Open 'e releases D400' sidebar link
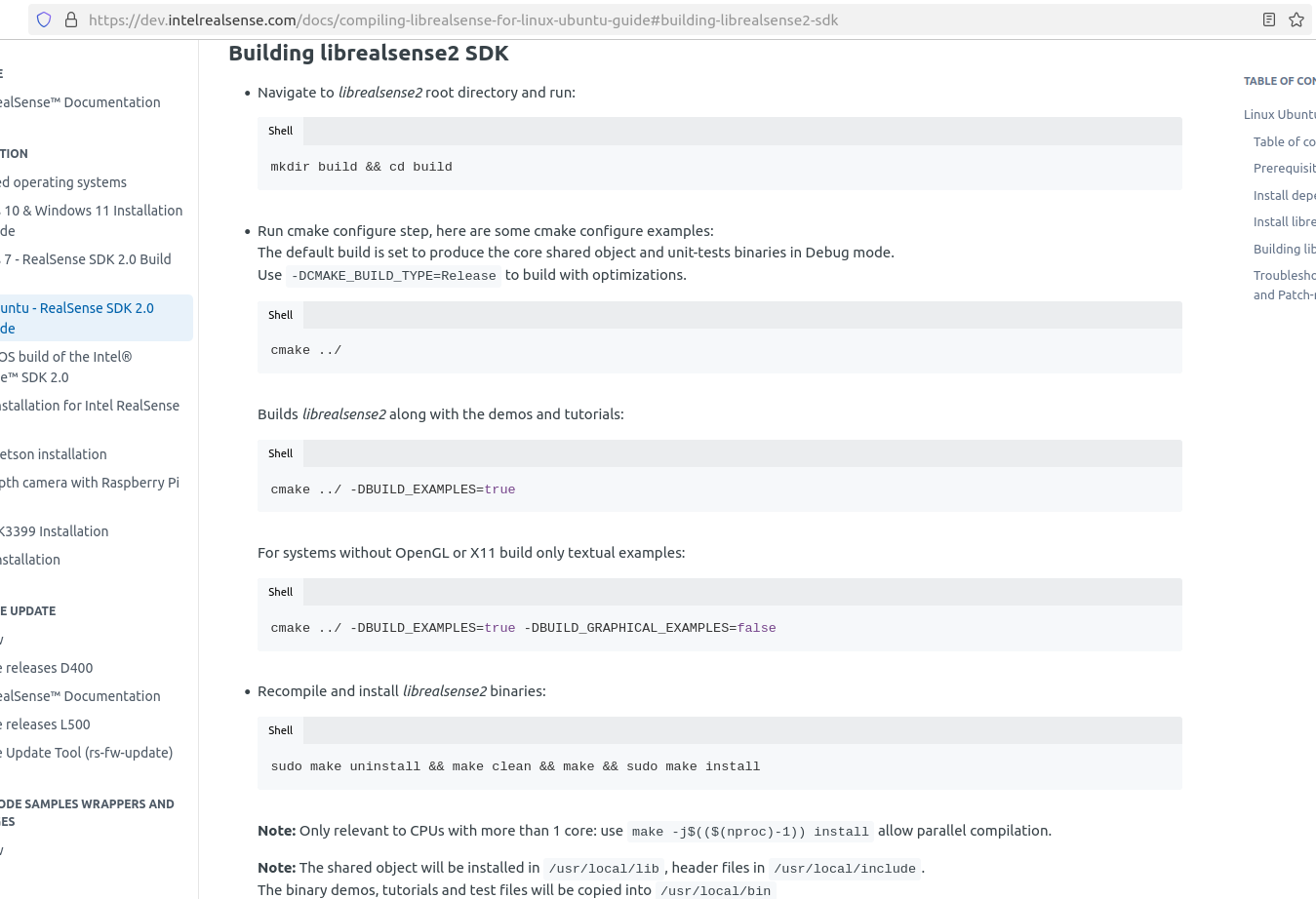 pyautogui.click(x=47, y=668)
